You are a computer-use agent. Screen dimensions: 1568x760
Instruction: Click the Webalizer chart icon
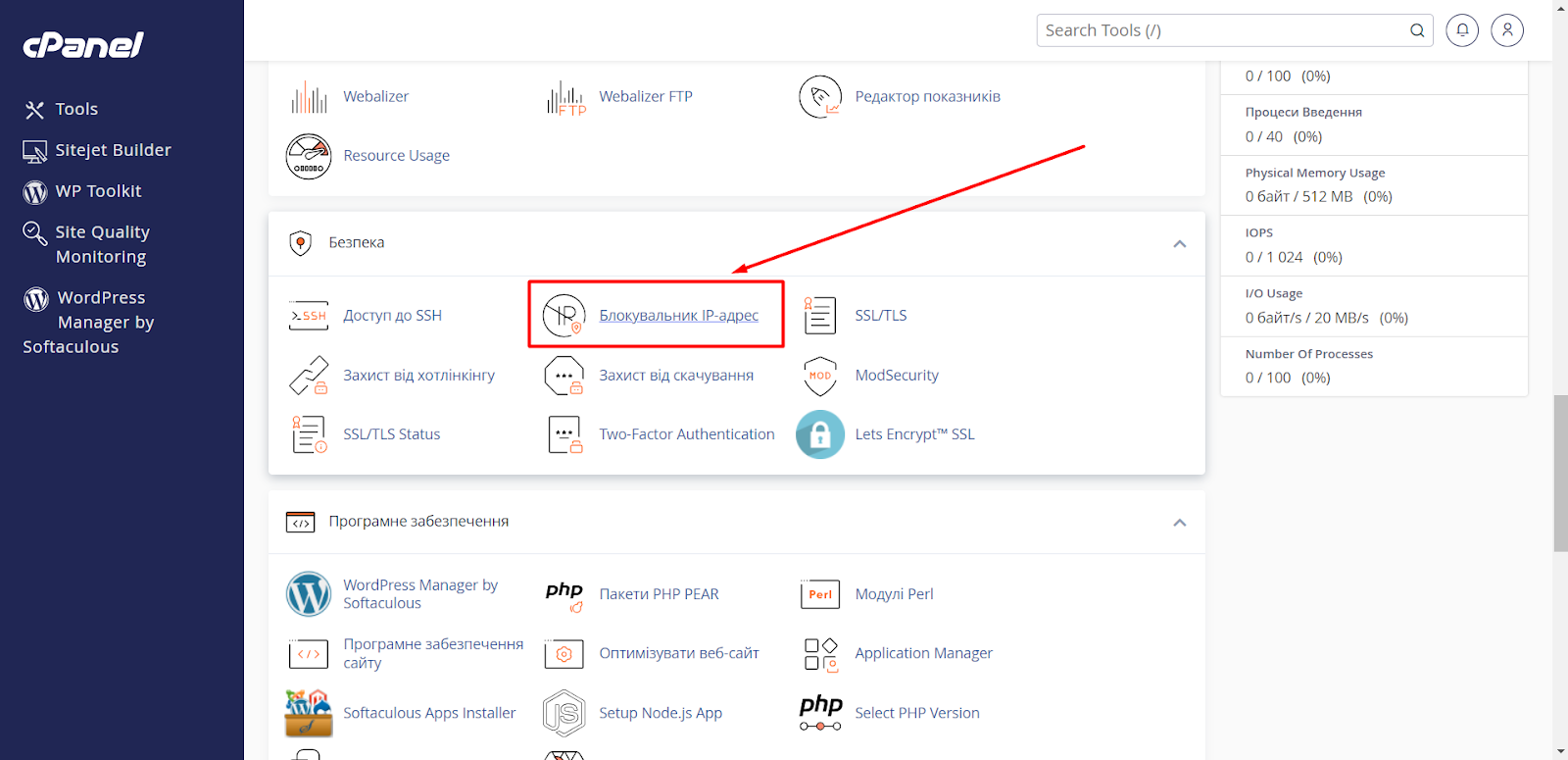(x=309, y=96)
